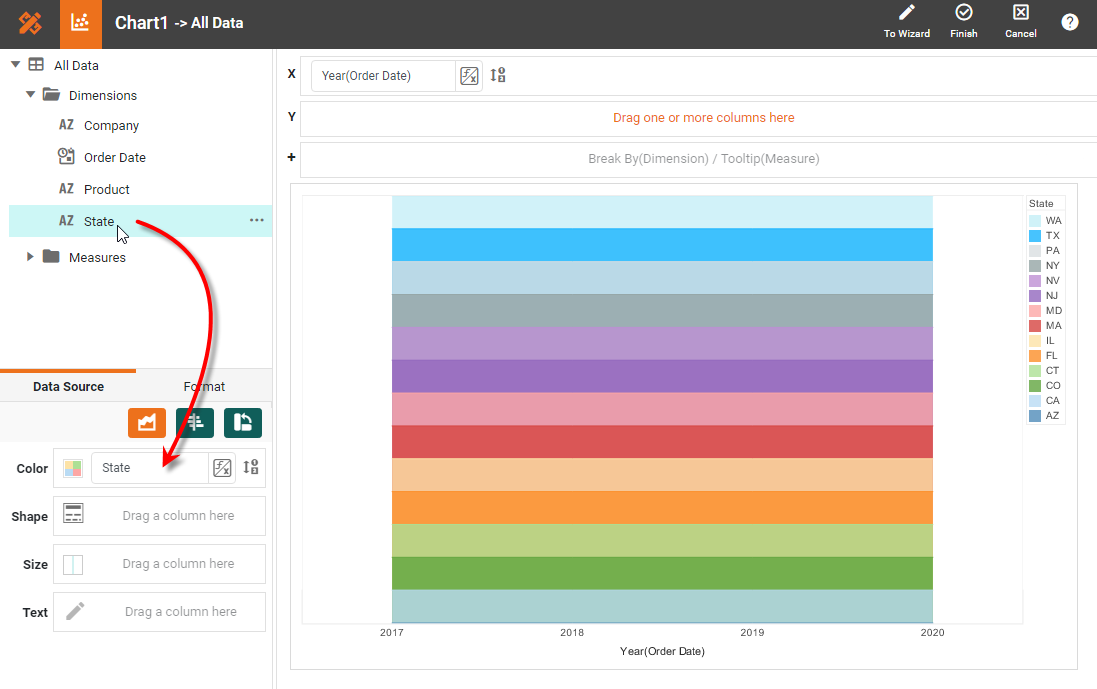The image size is (1097, 689).
Task: Click the Color palette swatch icon
Action: (x=73, y=468)
